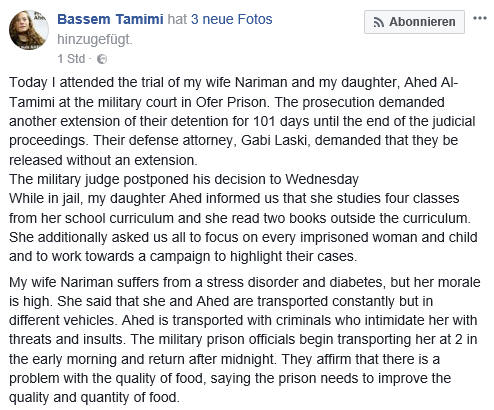Click the globe public-visibility icon
The image size is (494, 410).
click(102, 59)
